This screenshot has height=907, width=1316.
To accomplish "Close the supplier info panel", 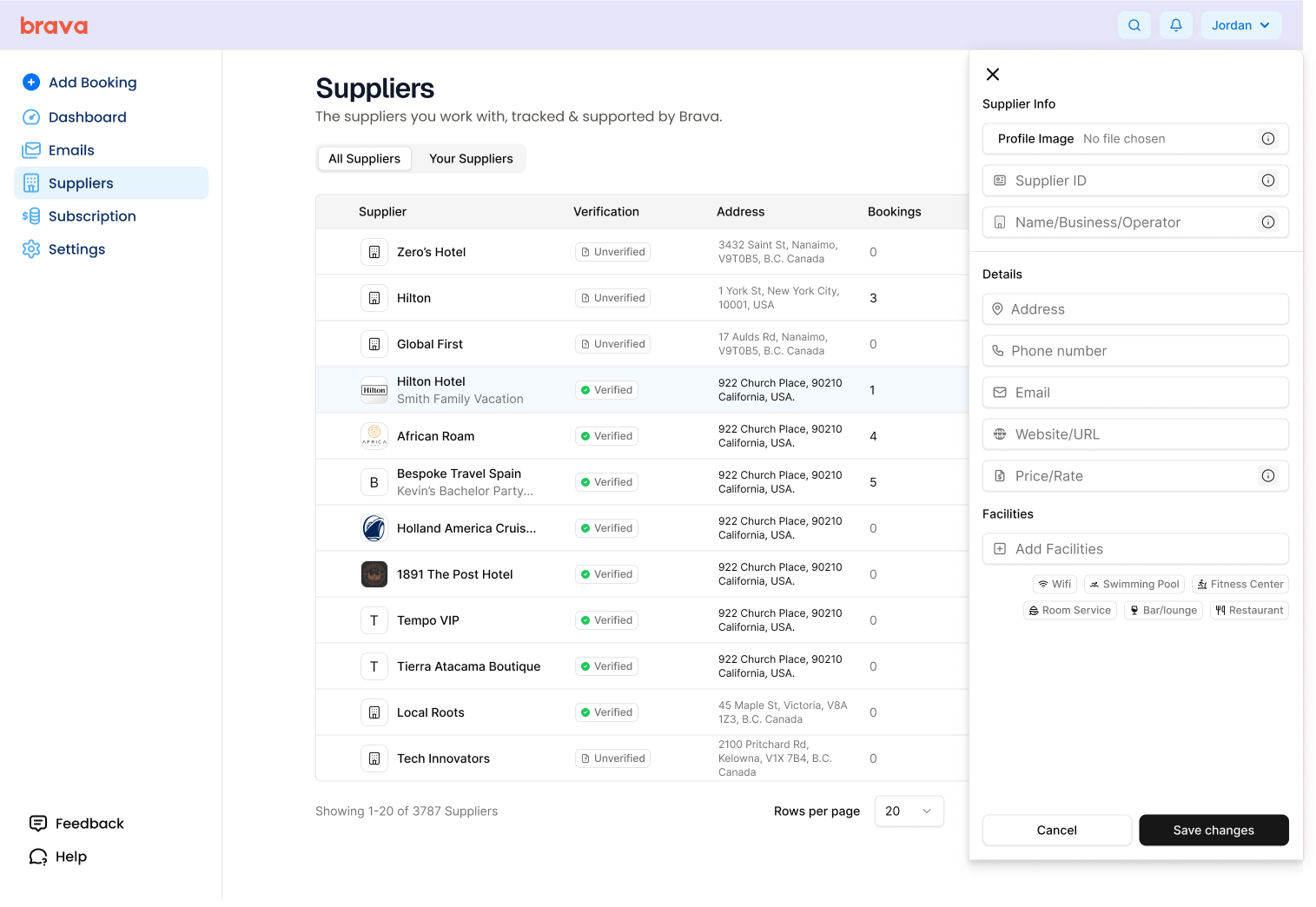I will pyautogui.click(x=993, y=75).
